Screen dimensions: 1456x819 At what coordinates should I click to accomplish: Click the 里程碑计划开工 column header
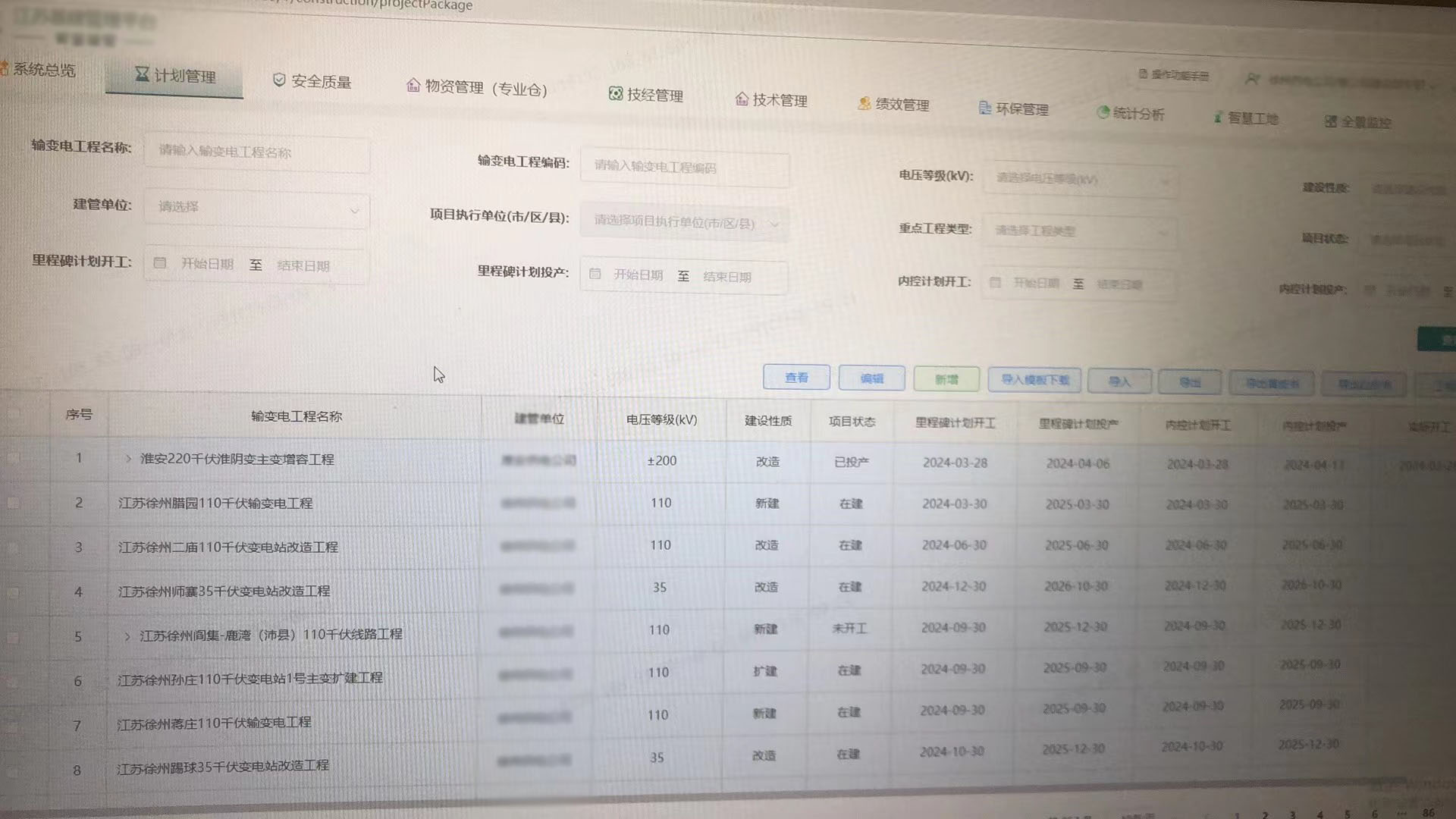955,422
